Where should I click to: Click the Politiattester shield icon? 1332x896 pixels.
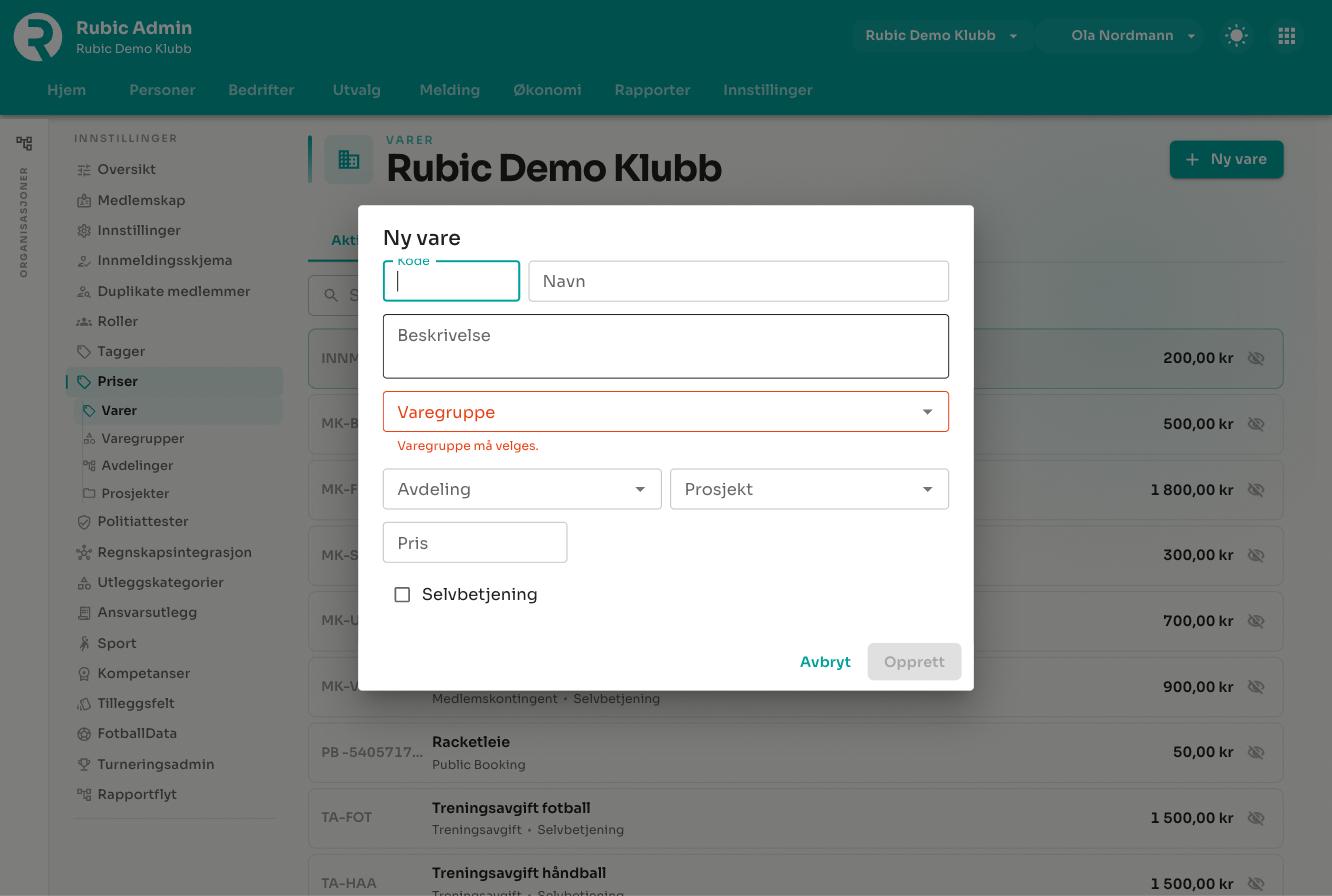click(x=84, y=522)
